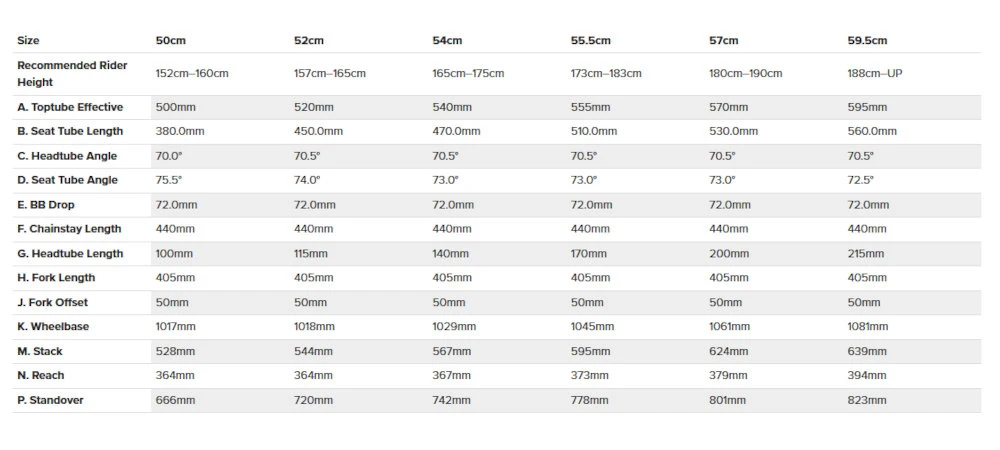Image resolution: width=1000 pixels, height=450 pixels.
Task: Select the 55.5cm size header
Action: click(590, 41)
